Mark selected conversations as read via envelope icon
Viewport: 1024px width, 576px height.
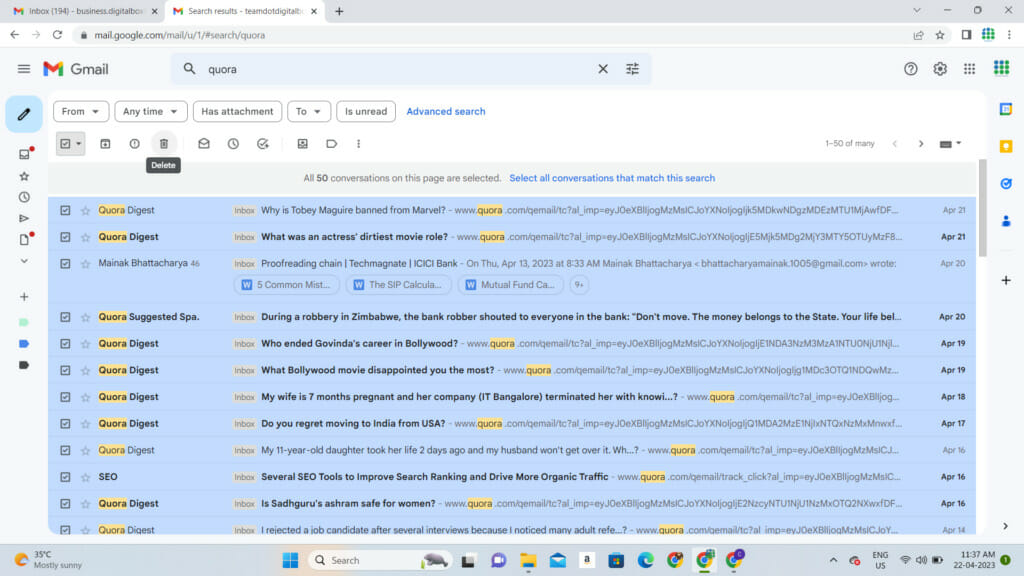[x=203, y=143]
